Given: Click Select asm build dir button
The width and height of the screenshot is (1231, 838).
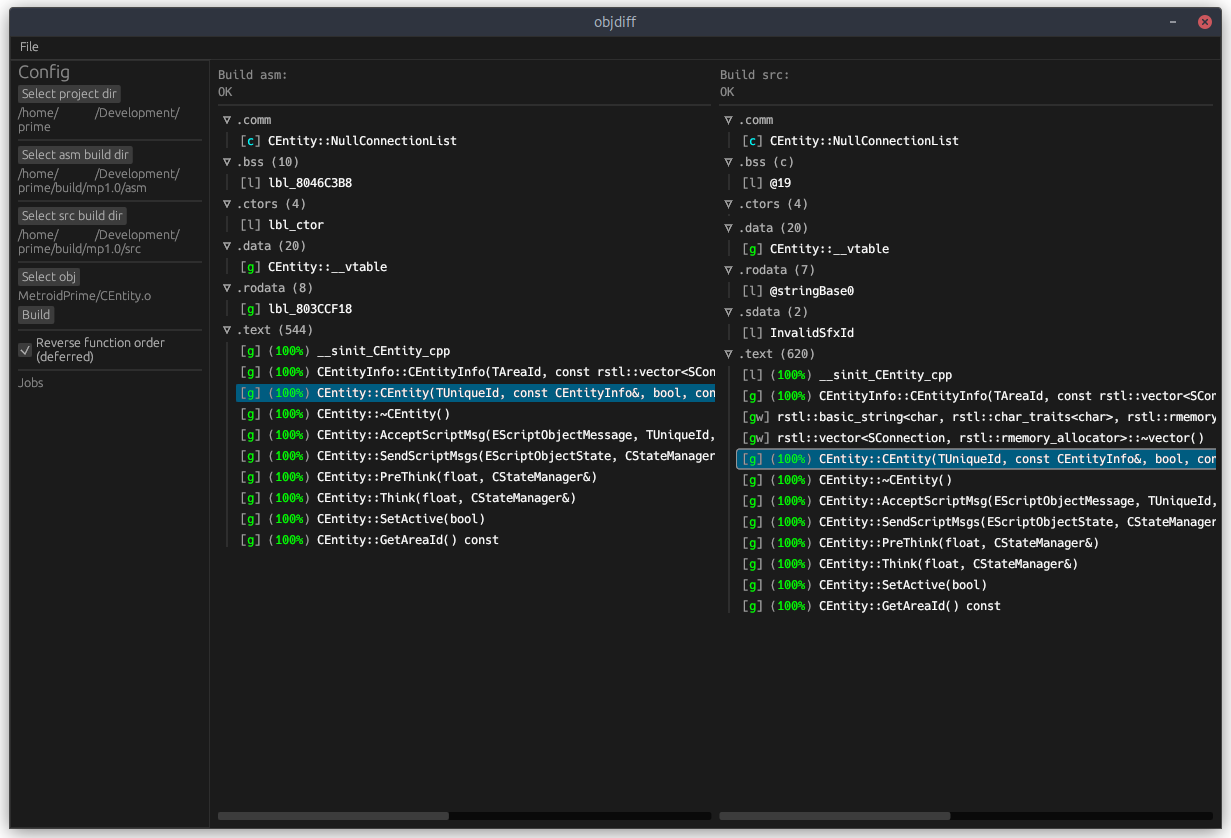Looking at the screenshot, I should point(75,155).
